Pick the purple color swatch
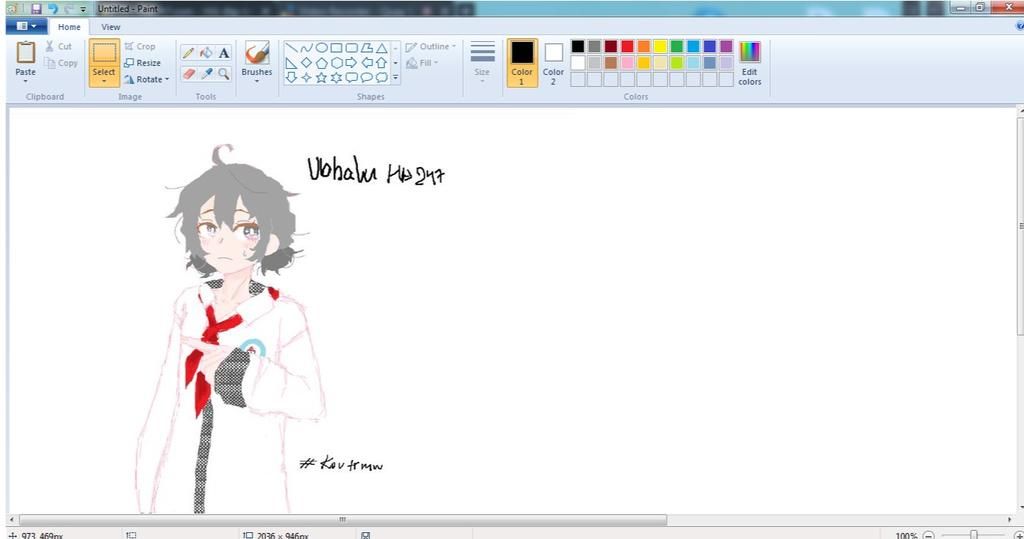 [x=726, y=46]
